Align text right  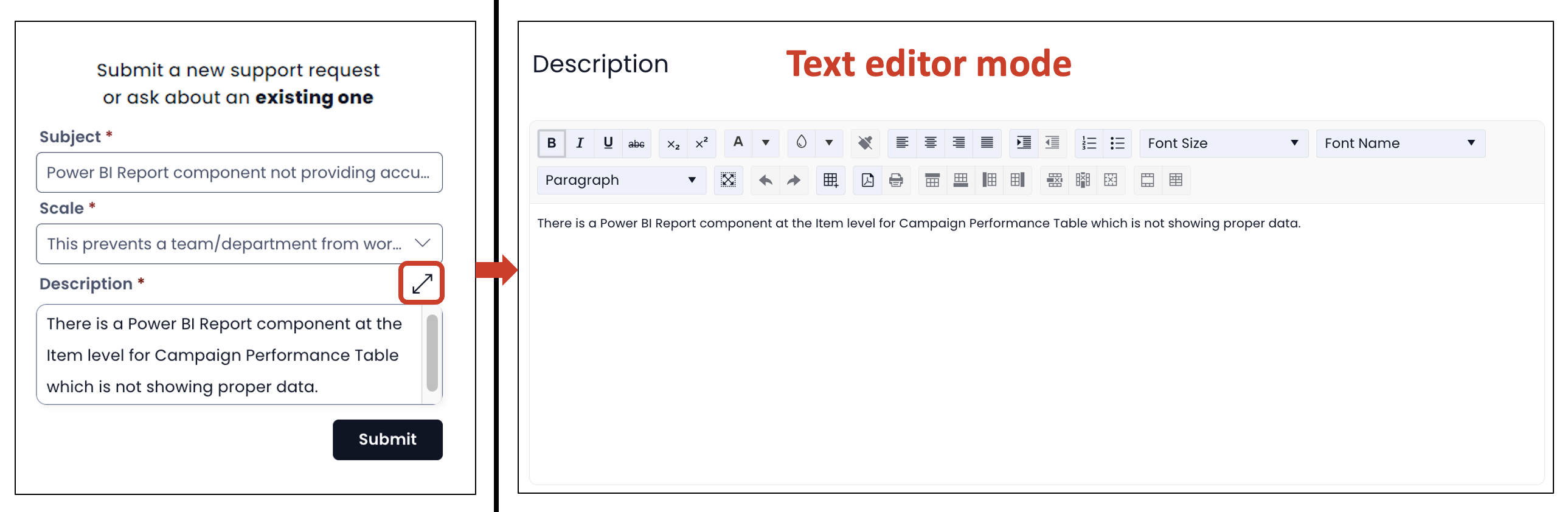point(959,143)
